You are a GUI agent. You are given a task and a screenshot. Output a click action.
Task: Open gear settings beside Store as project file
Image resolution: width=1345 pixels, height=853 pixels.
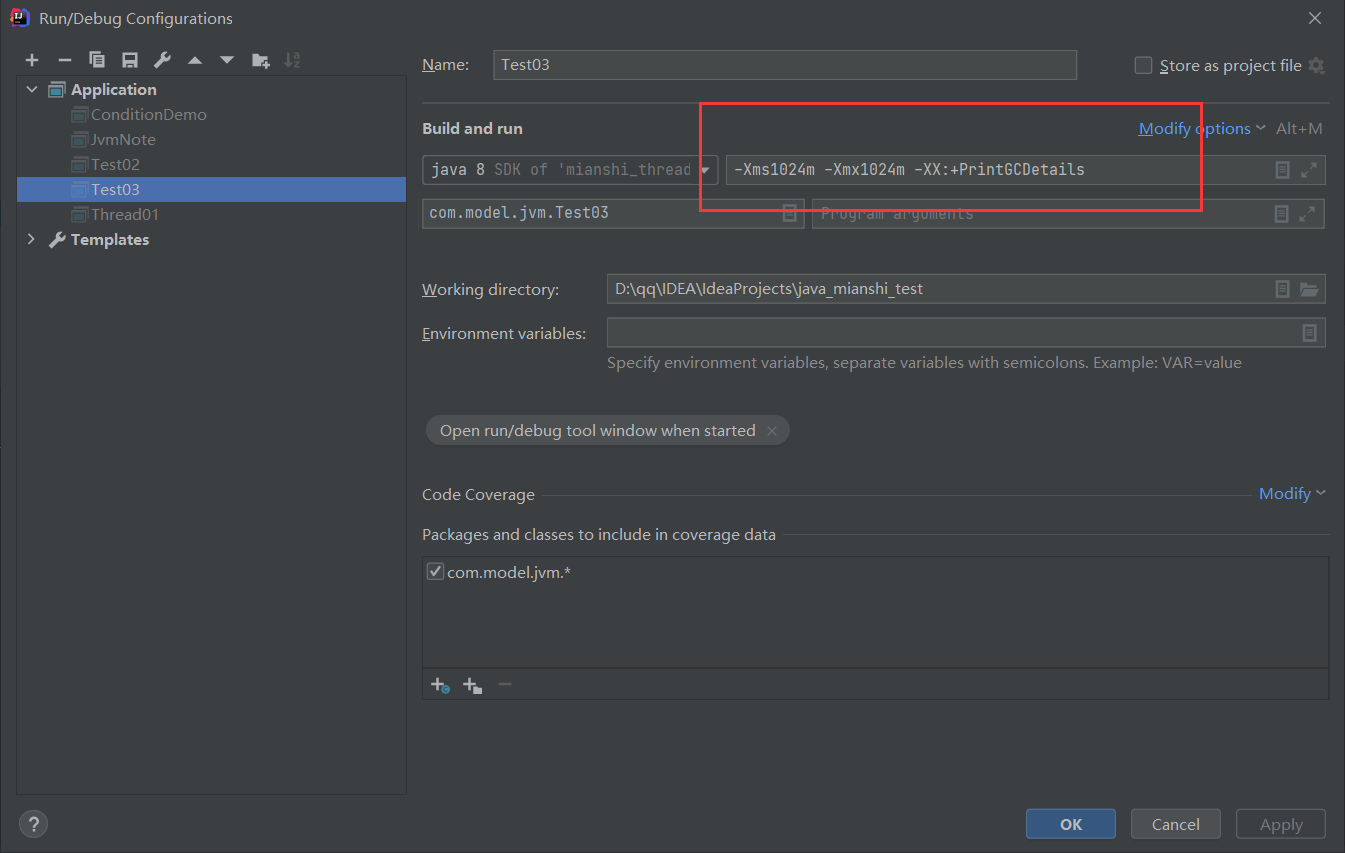coord(1316,66)
